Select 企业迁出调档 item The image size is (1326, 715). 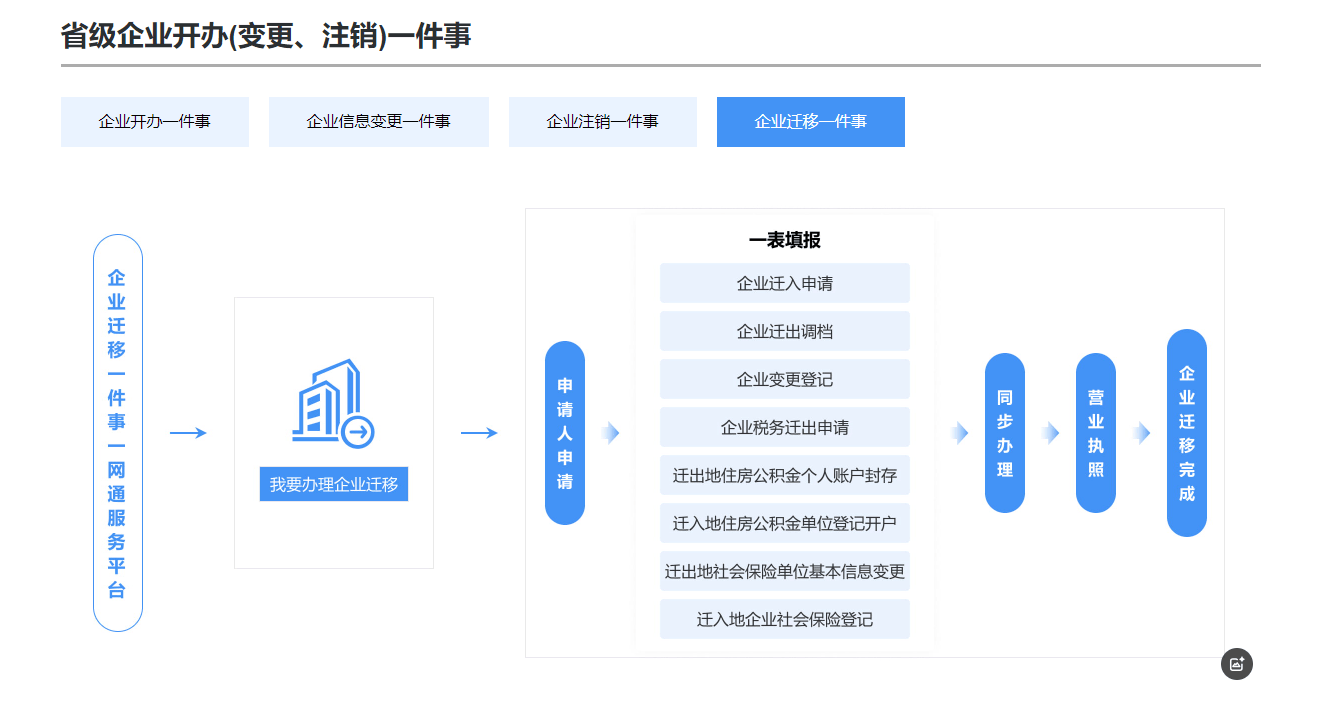pos(785,331)
